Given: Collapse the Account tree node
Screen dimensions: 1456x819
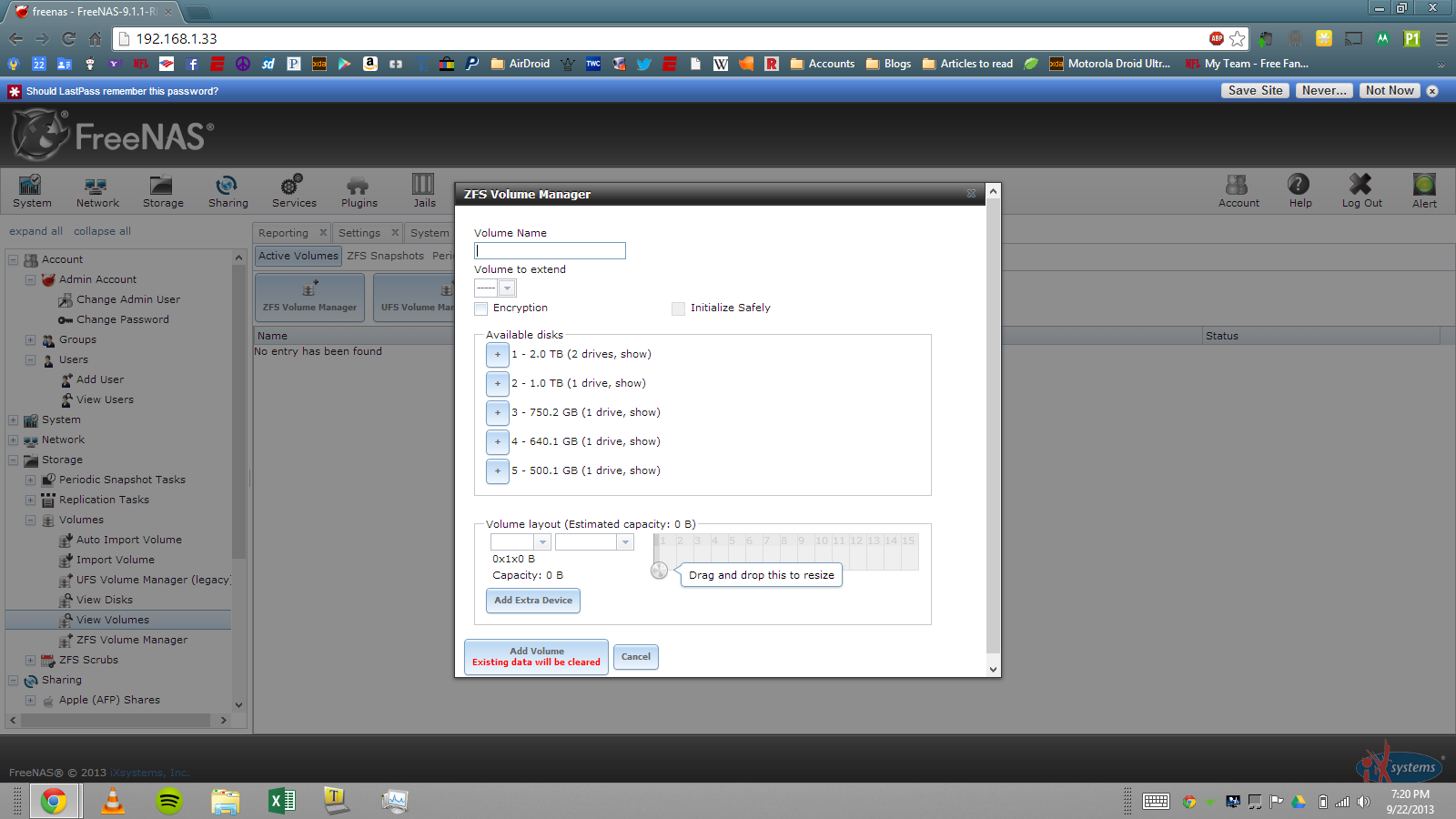Looking at the screenshot, I should click(13, 260).
